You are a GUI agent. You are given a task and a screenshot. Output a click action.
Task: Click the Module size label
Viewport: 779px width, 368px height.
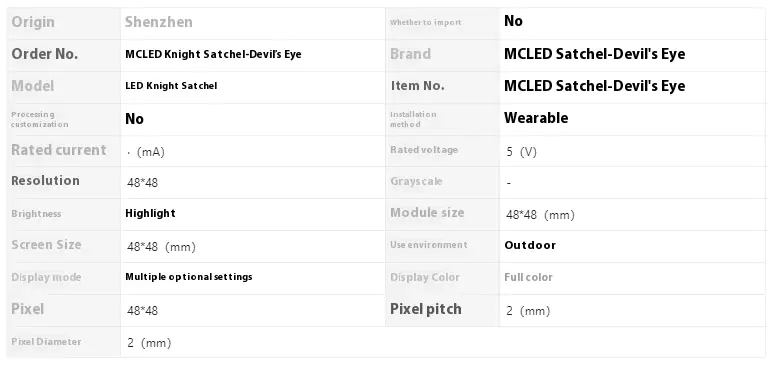pyautogui.click(x=427, y=213)
